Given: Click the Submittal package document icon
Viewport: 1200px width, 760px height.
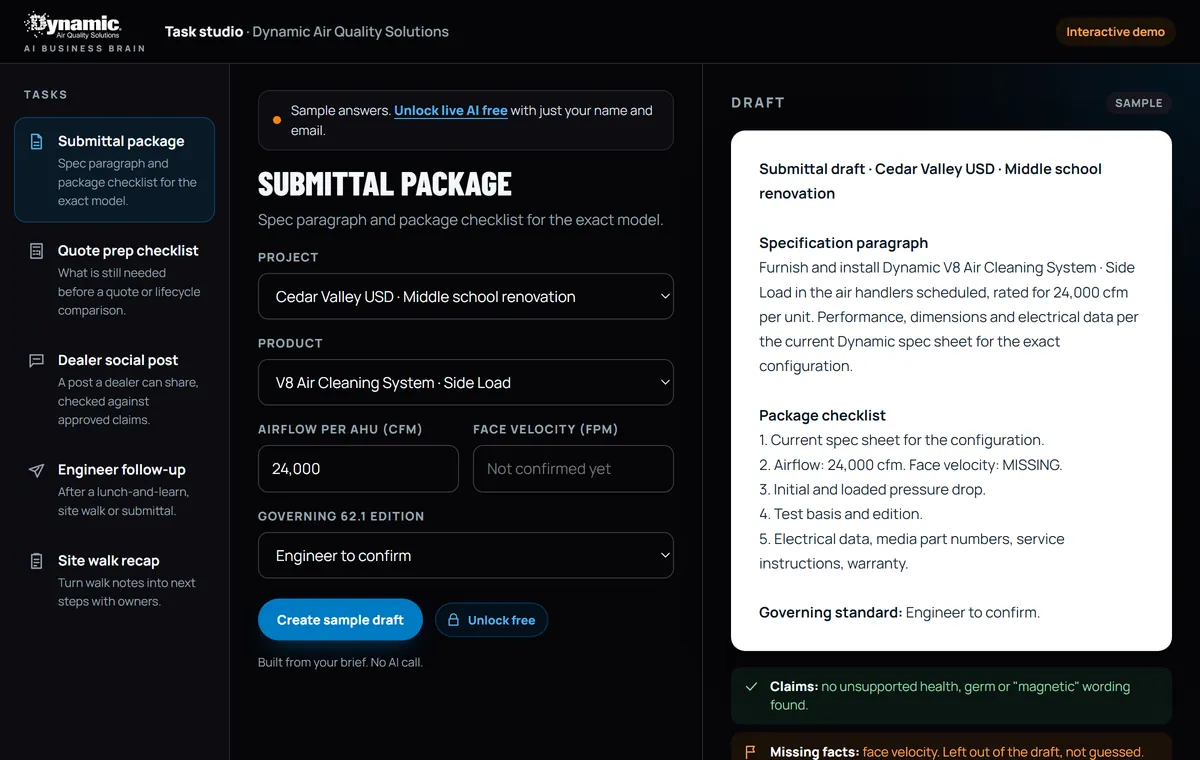Looking at the screenshot, I should [x=37, y=142].
